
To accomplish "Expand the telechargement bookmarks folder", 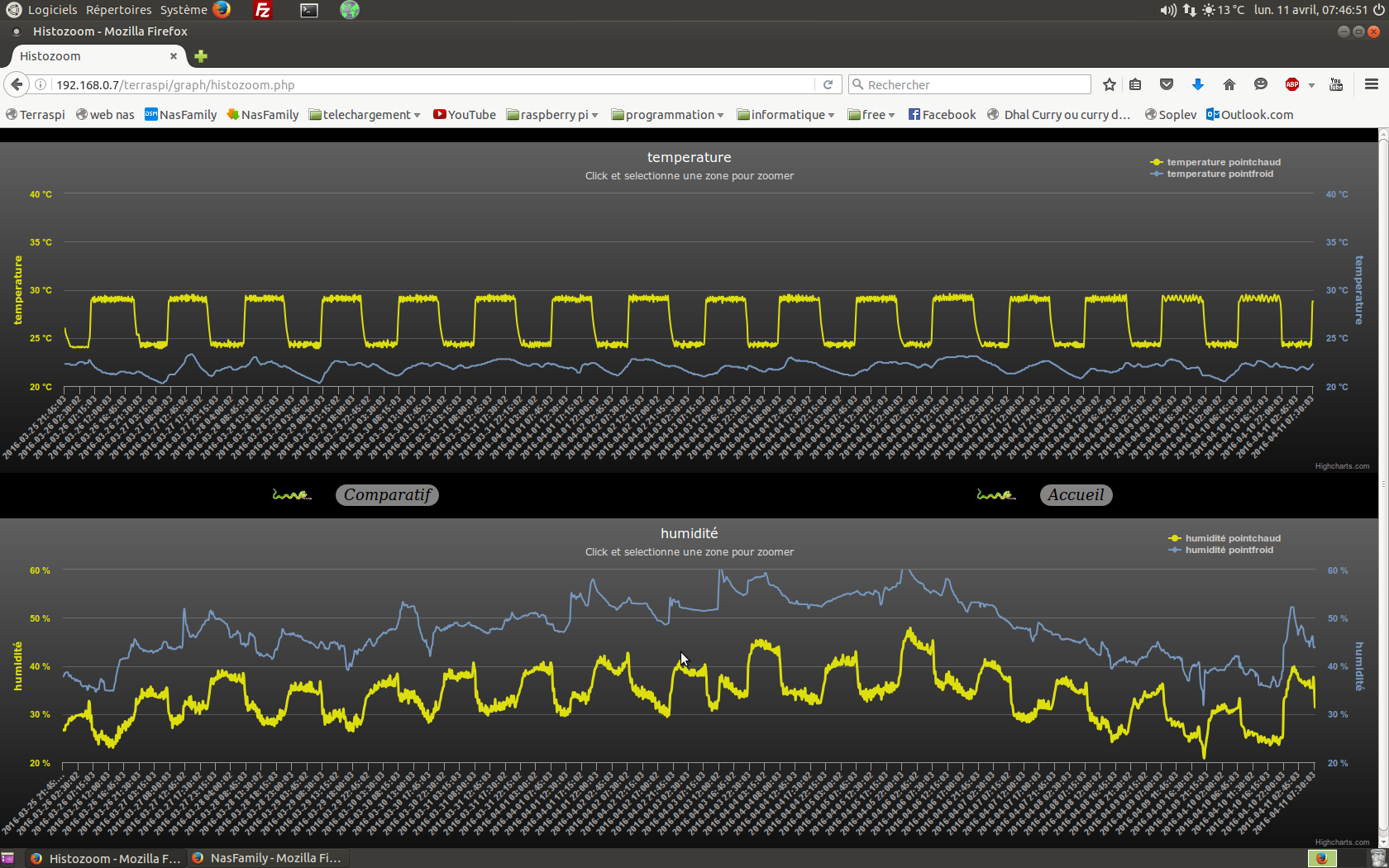I will [365, 115].
